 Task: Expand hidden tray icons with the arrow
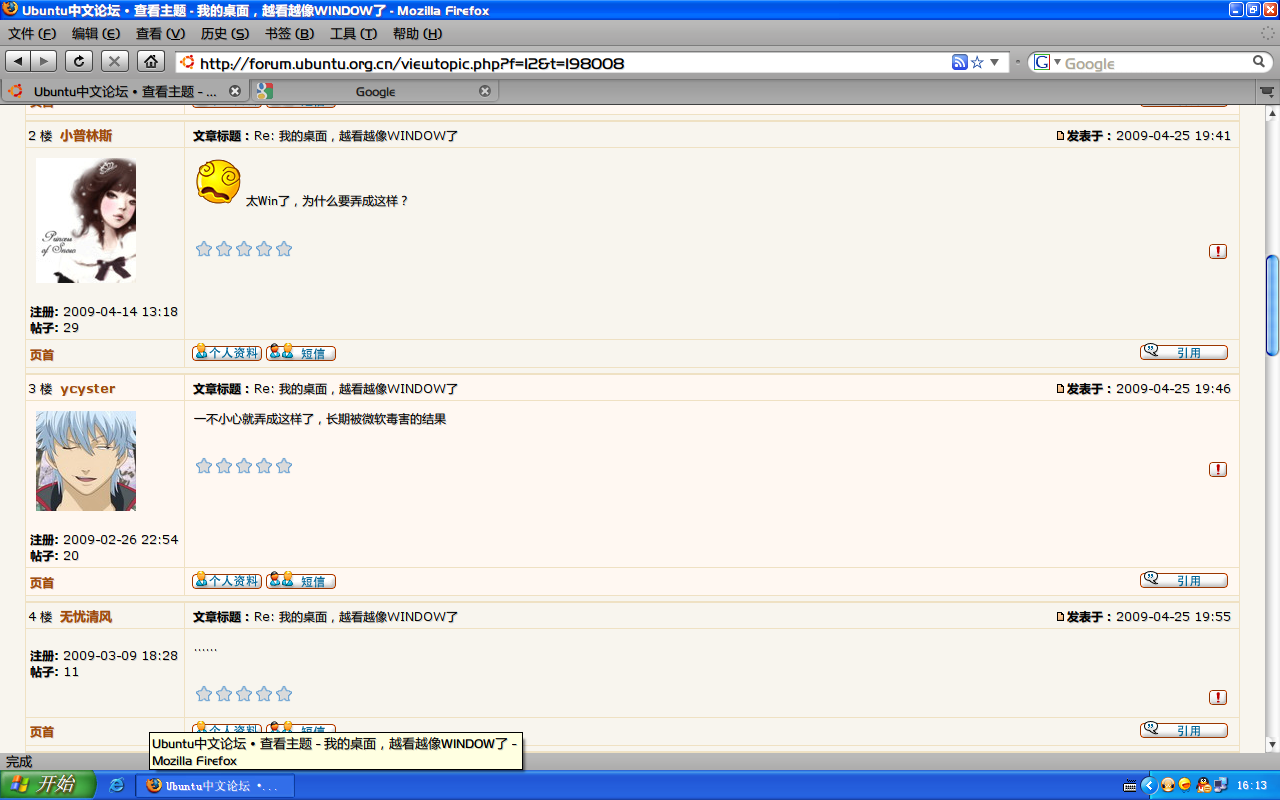[x=1149, y=785]
